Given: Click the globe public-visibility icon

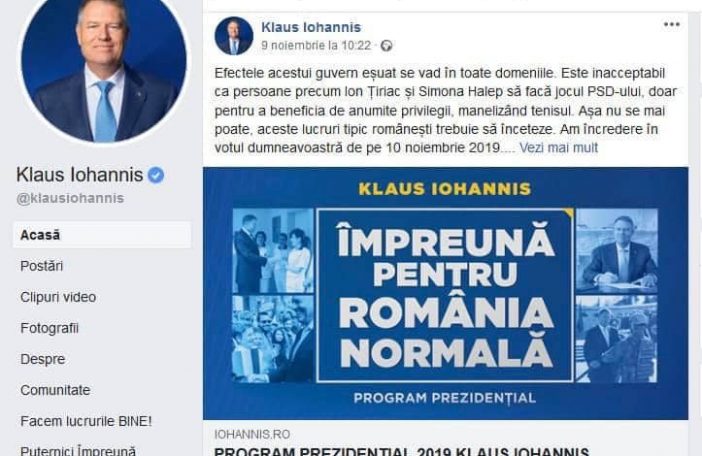Looking at the screenshot, I should (x=386, y=46).
